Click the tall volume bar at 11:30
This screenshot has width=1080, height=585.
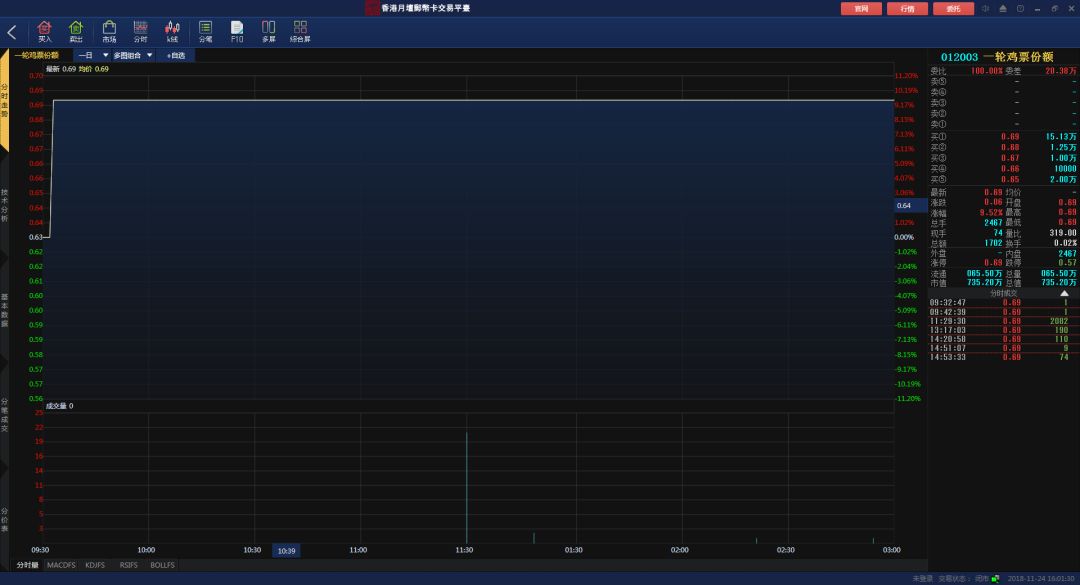coord(466,488)
